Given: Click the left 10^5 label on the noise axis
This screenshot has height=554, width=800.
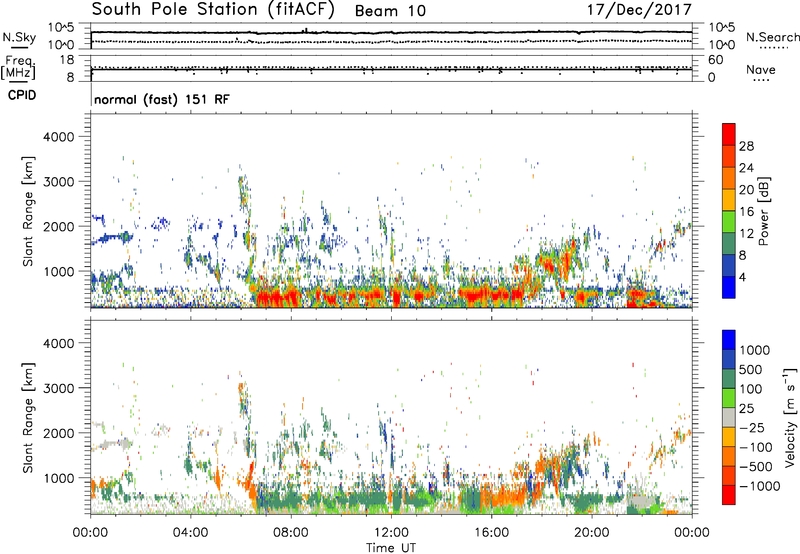Looking at the screenshot, I should point(61,27).
